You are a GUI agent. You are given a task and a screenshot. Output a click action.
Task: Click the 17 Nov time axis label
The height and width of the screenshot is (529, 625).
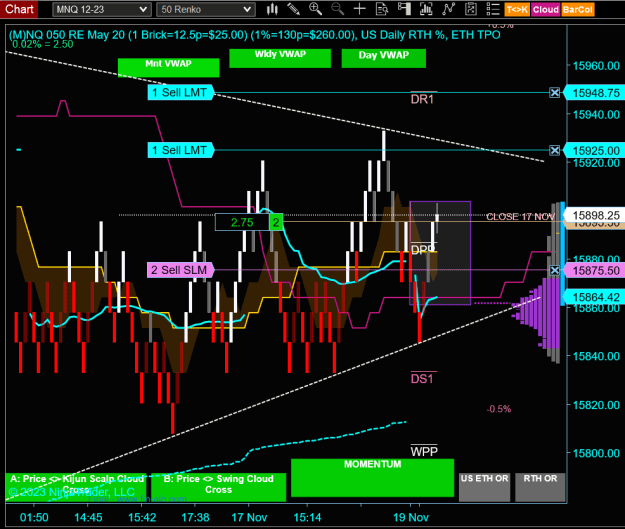coord(249,517)
